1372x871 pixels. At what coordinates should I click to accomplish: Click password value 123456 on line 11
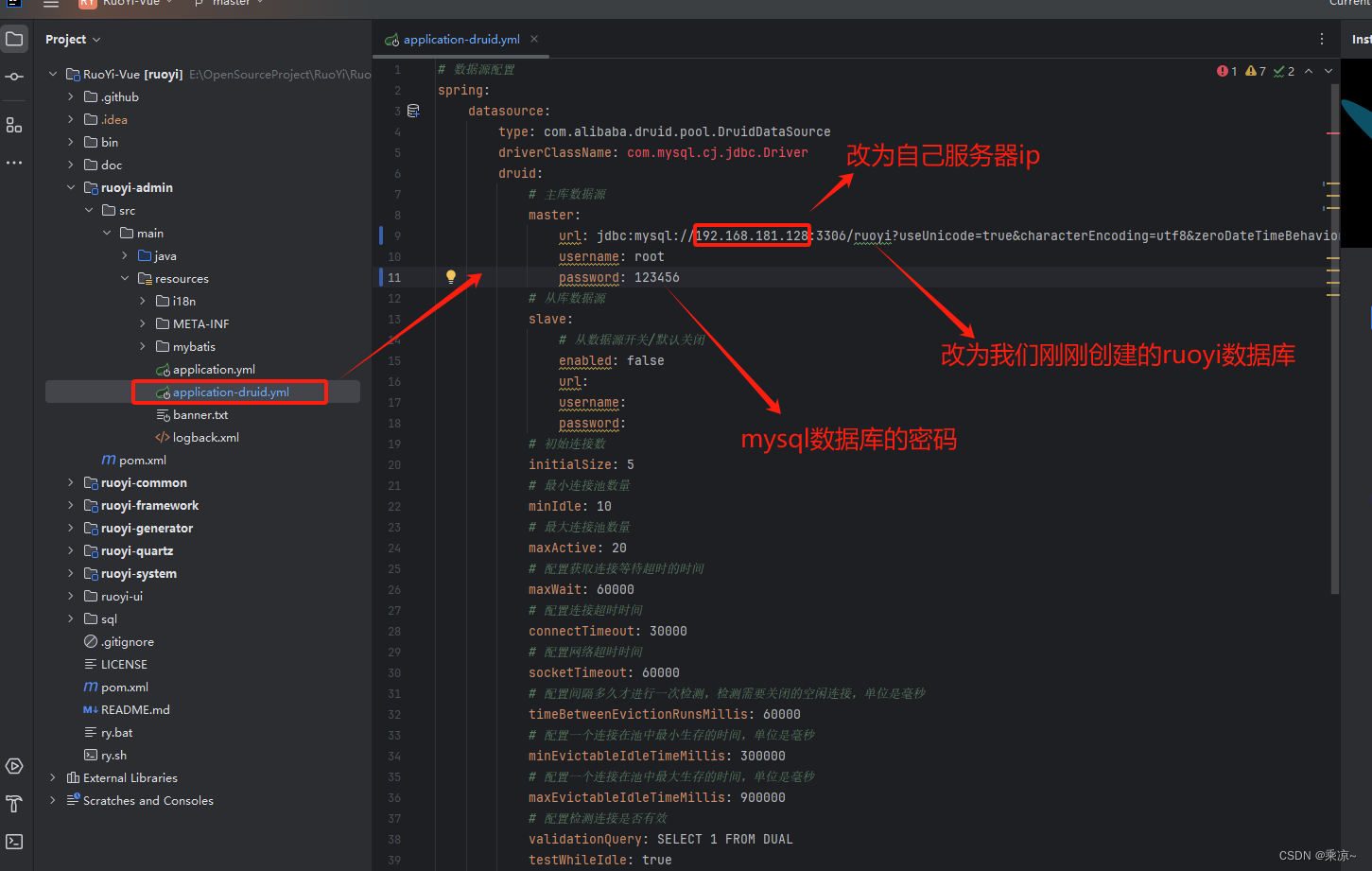click(x=657, y=277)
